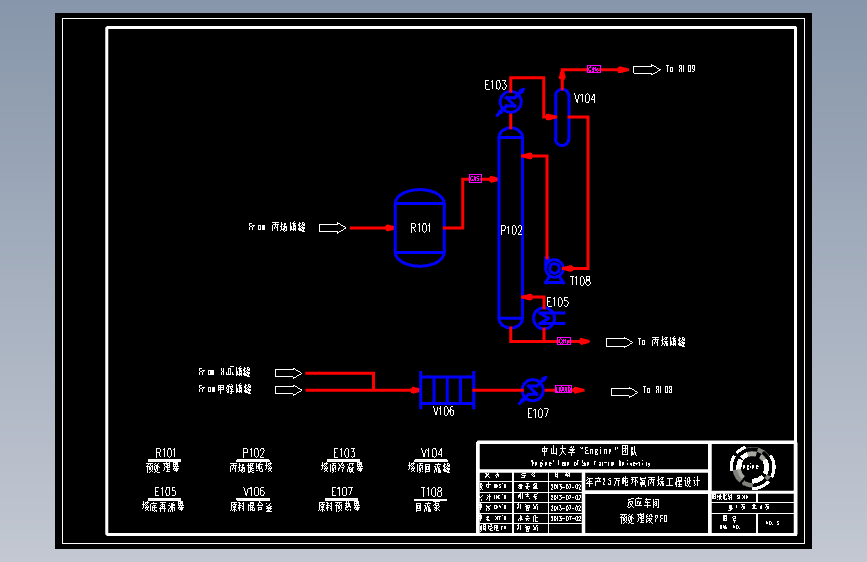
Task: Click the T108 reflux pump symbol
Action: [x=553, y=270]
